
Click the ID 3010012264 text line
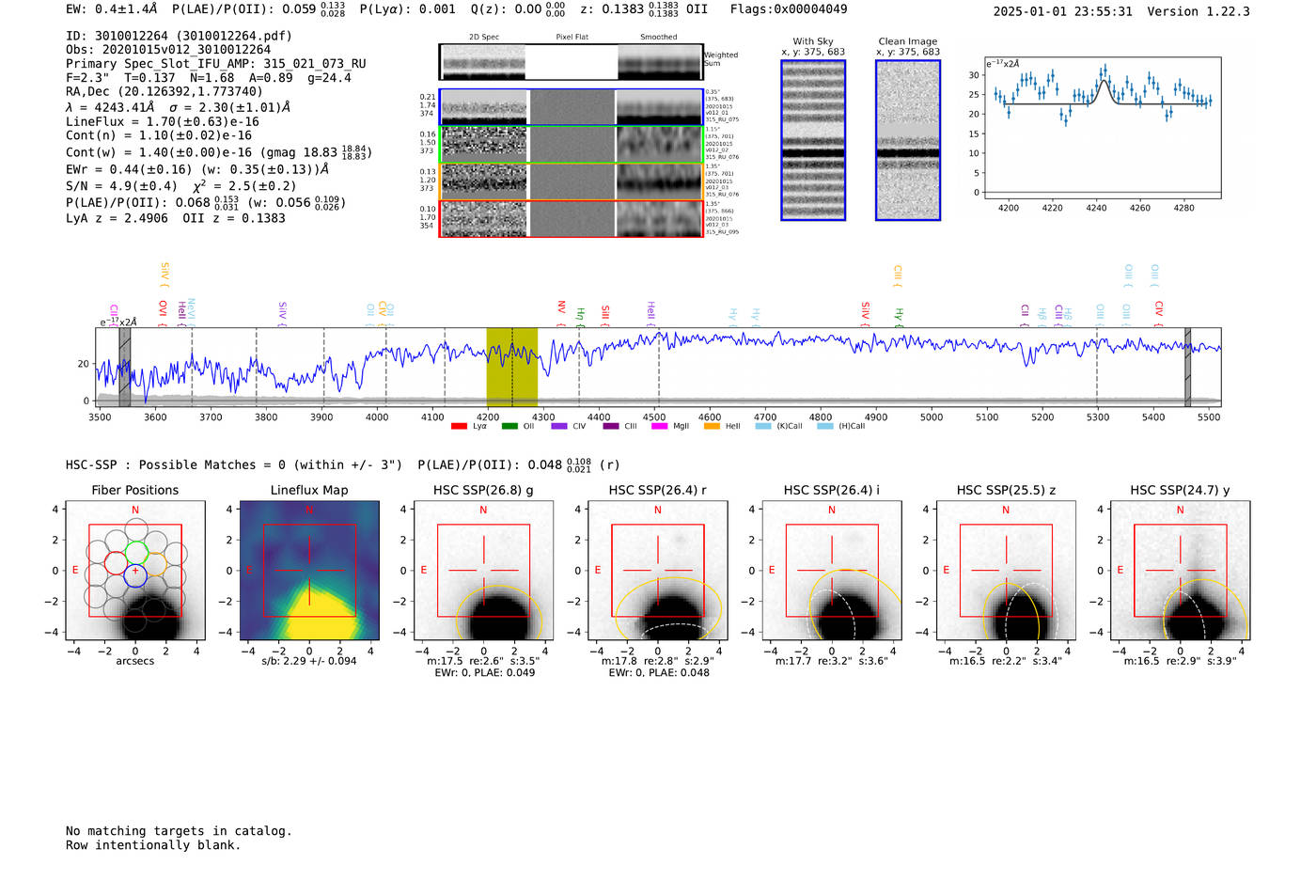tap(179, 36)
